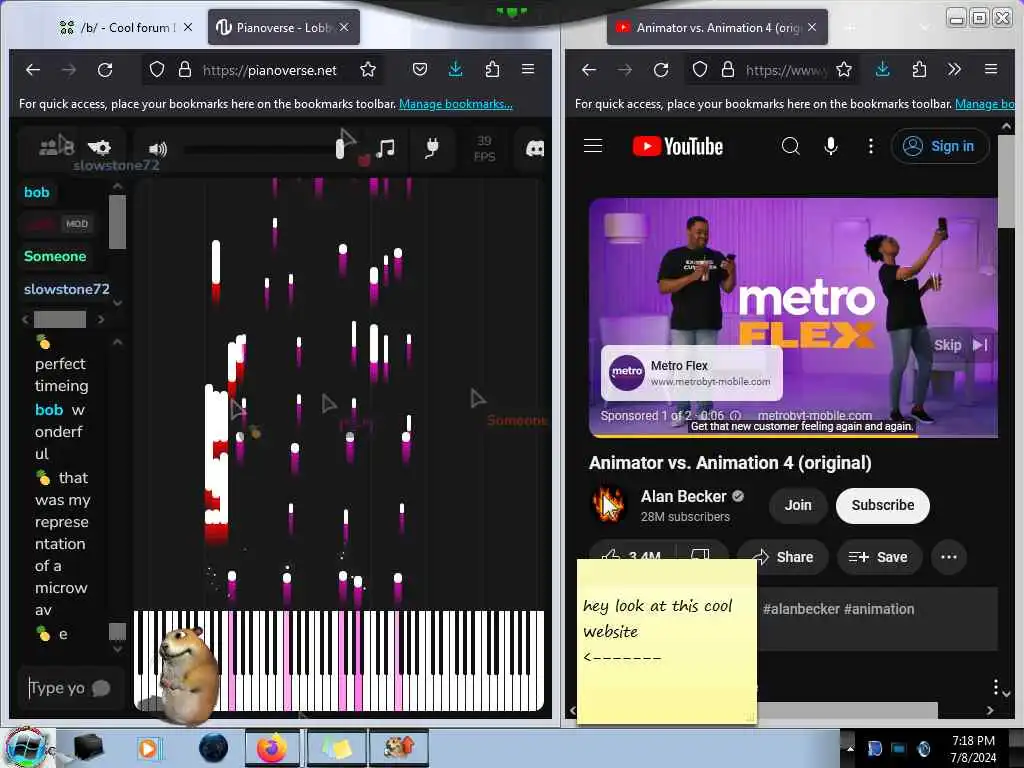Click the pianoverse.net address bar
This screenshot has height=768, width=1024.
269,70
